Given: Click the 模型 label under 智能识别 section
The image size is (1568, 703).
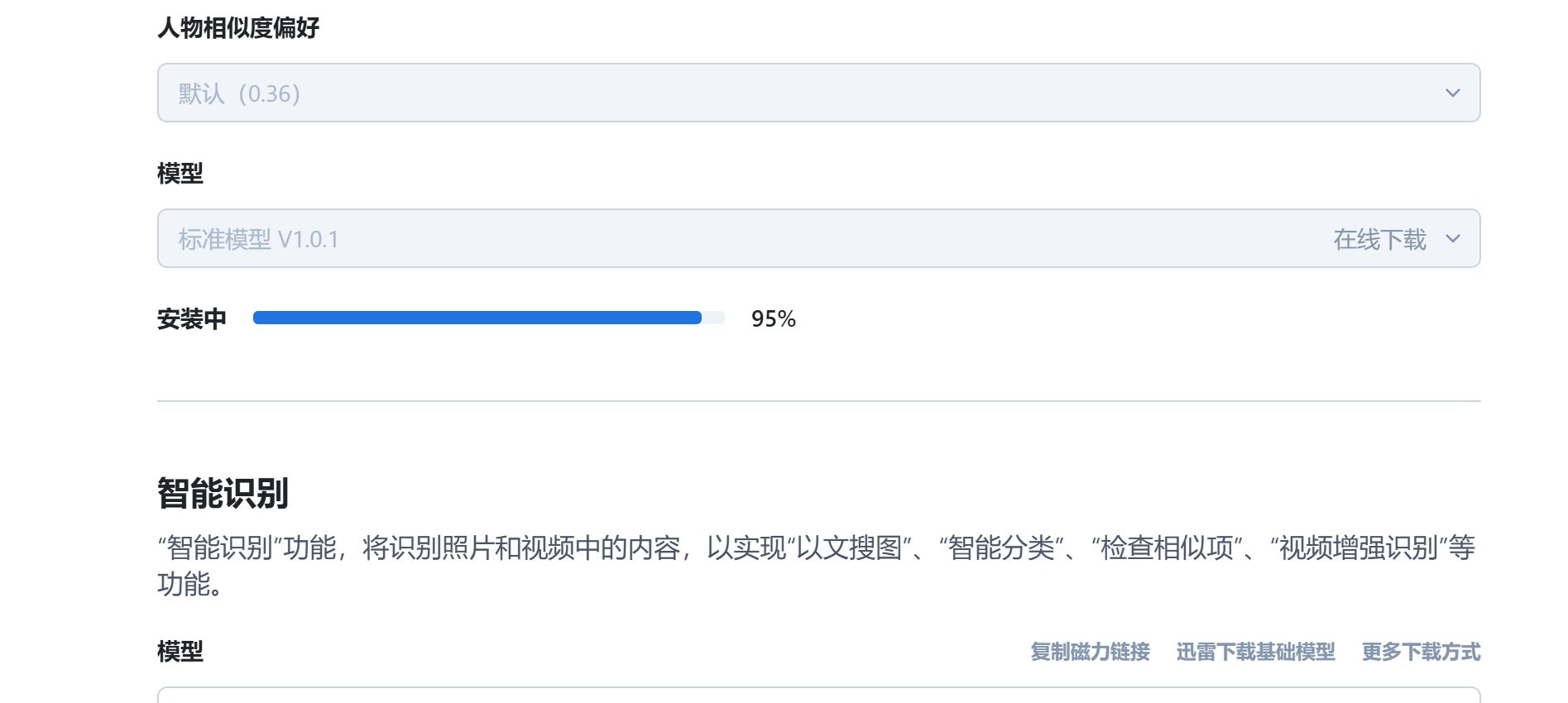Looking at the screenshot, I should 180,652.
